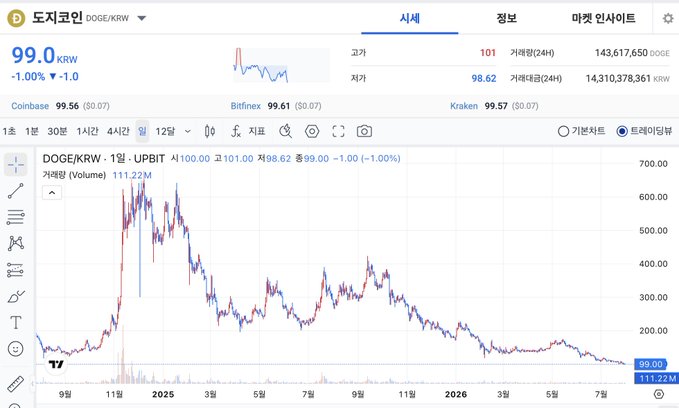
Task: Open chart axis settings at bottom right
Action: (659, 394)
